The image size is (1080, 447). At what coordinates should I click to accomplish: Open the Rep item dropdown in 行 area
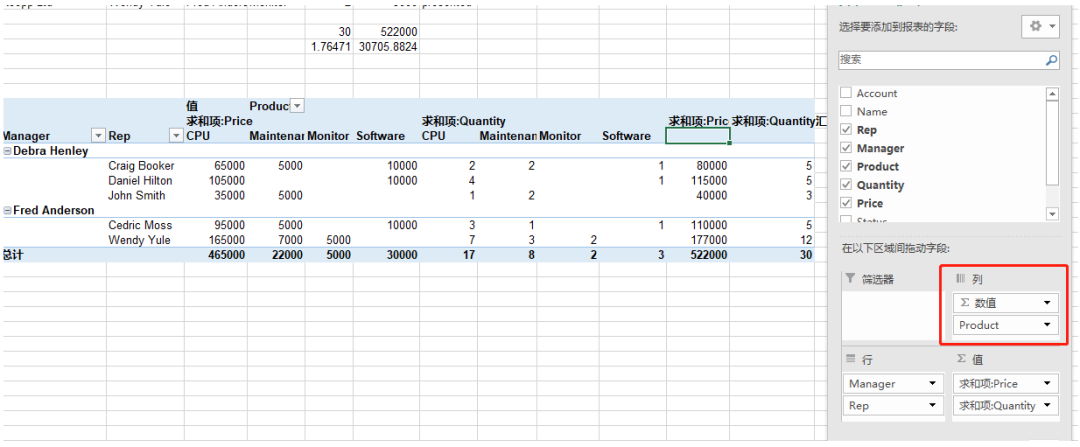933,406
